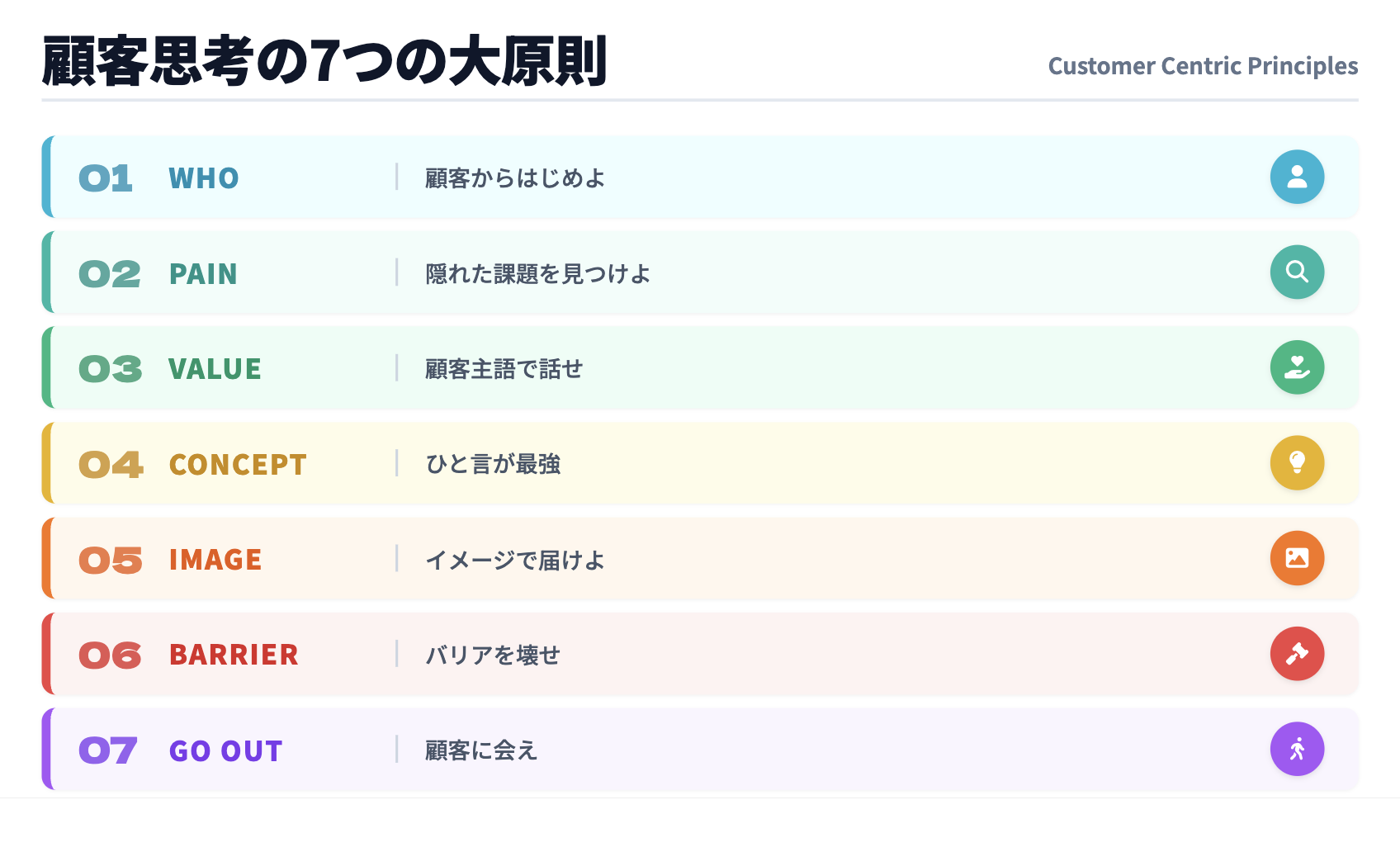Click the IMAGE heading text
The width and height of the screenshot is (1400, 852).
215,560
